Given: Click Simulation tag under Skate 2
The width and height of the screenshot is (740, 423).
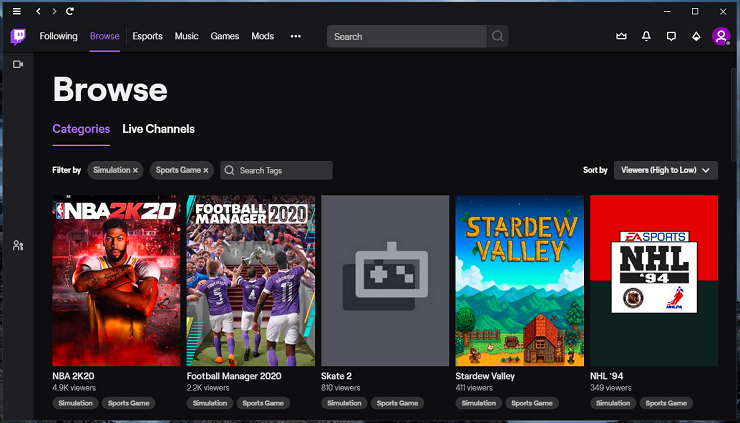Looking at the screenshot, I should tap(345, 403).
